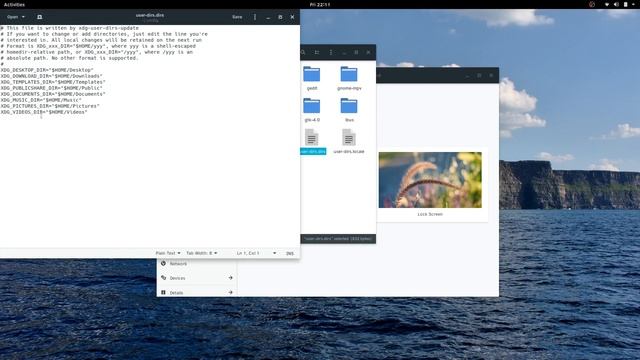Select the user-dirs.dirs file icon in Files
640x360 pixels.
click(x=312, y=138)
